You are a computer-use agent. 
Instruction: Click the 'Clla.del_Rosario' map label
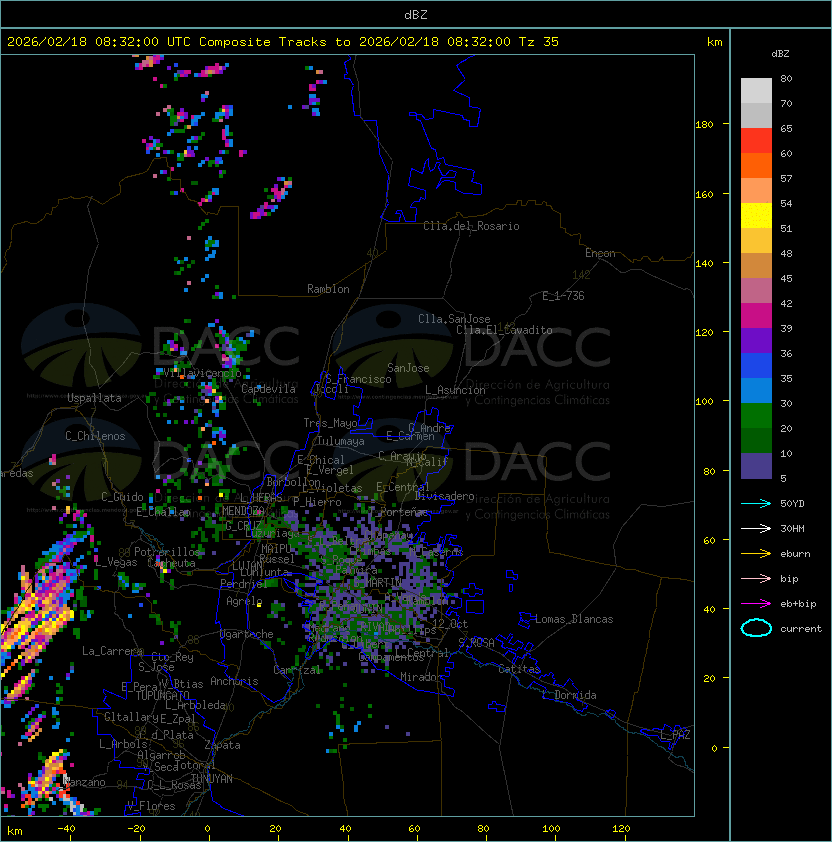pyautogui.click(x=471, y=226)
